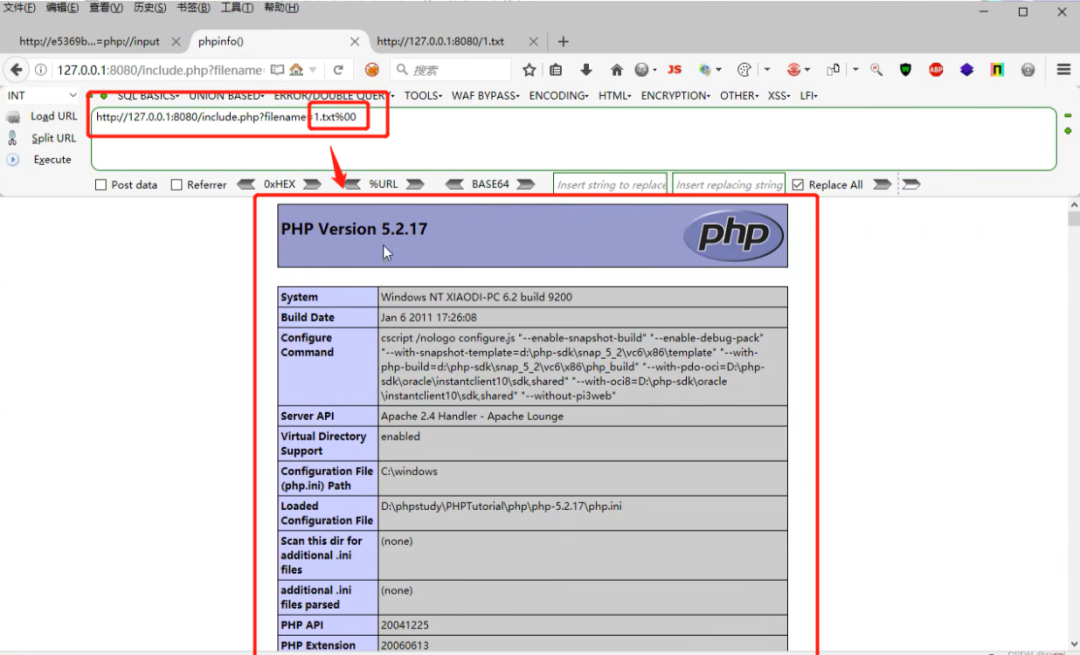1080x655 pixels.
Task: Click the site info icon in address bar
Action: pyautogui.click(x=41, y=70)
